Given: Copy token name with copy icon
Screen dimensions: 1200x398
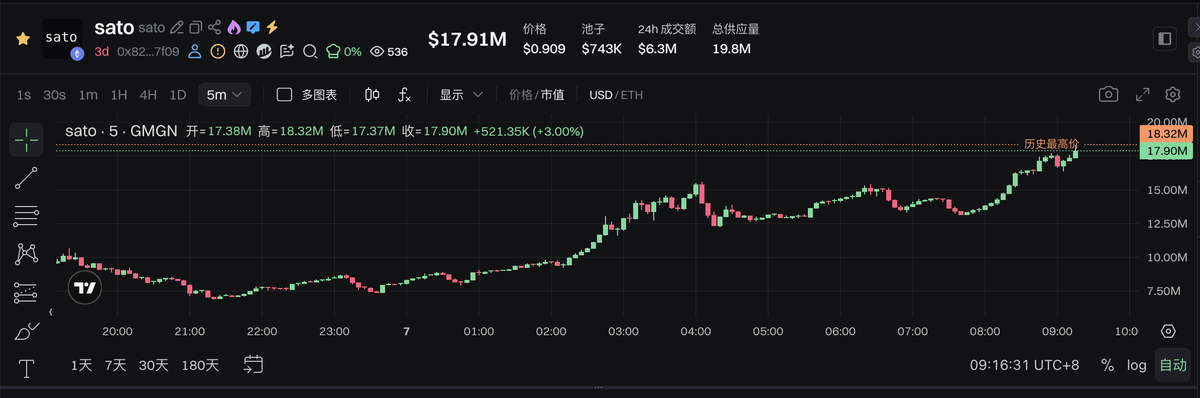Looking at the screenshot, I should 196,27.
